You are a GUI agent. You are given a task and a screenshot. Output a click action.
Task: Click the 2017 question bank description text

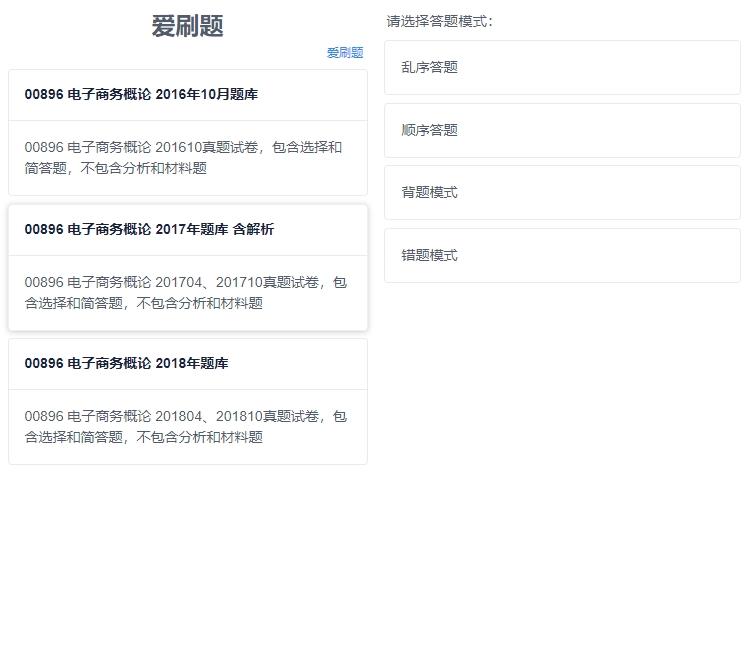(x=185, y=293)
